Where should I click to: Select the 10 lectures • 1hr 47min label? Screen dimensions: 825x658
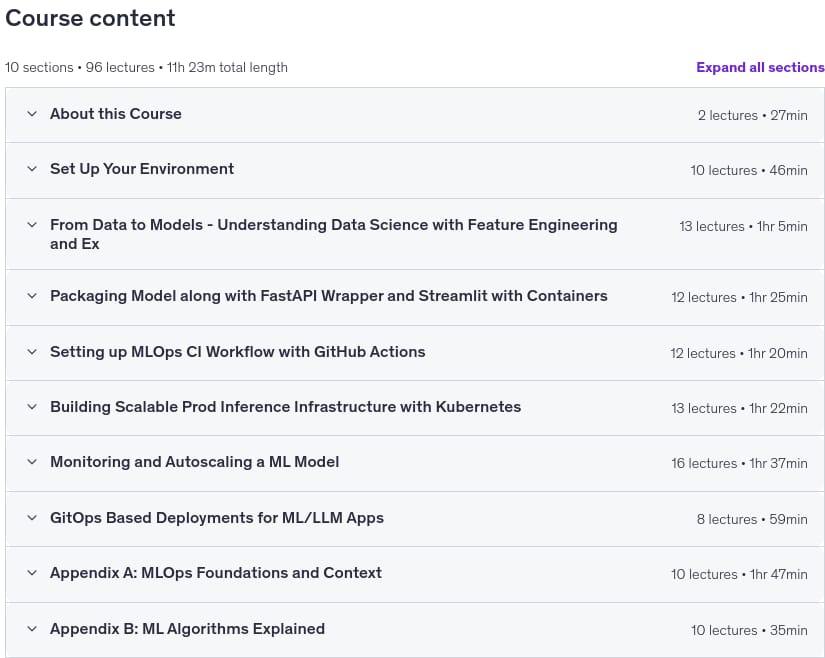(739, 574)
